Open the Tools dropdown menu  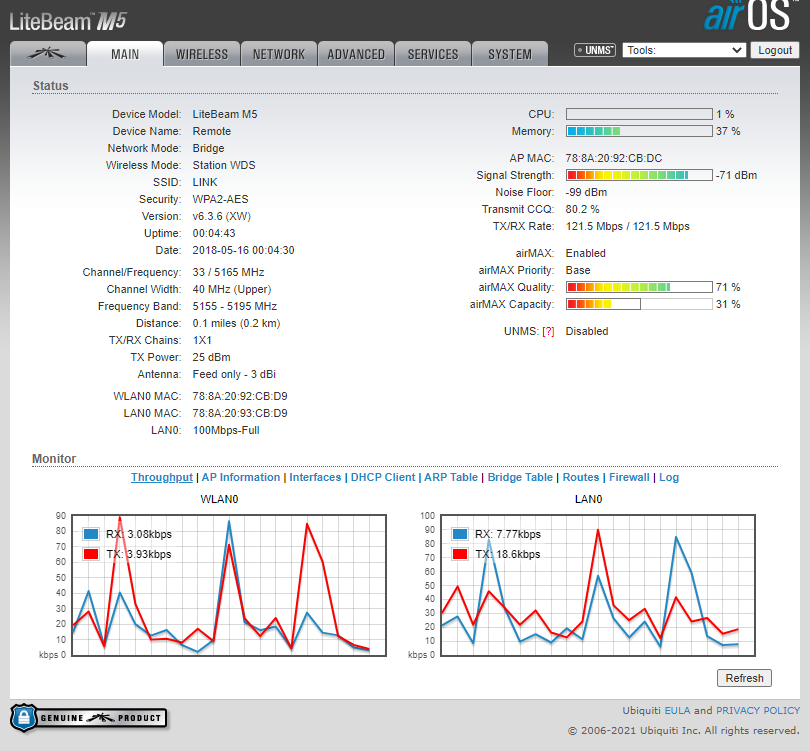pyautogui.click(x=684, y=50)
